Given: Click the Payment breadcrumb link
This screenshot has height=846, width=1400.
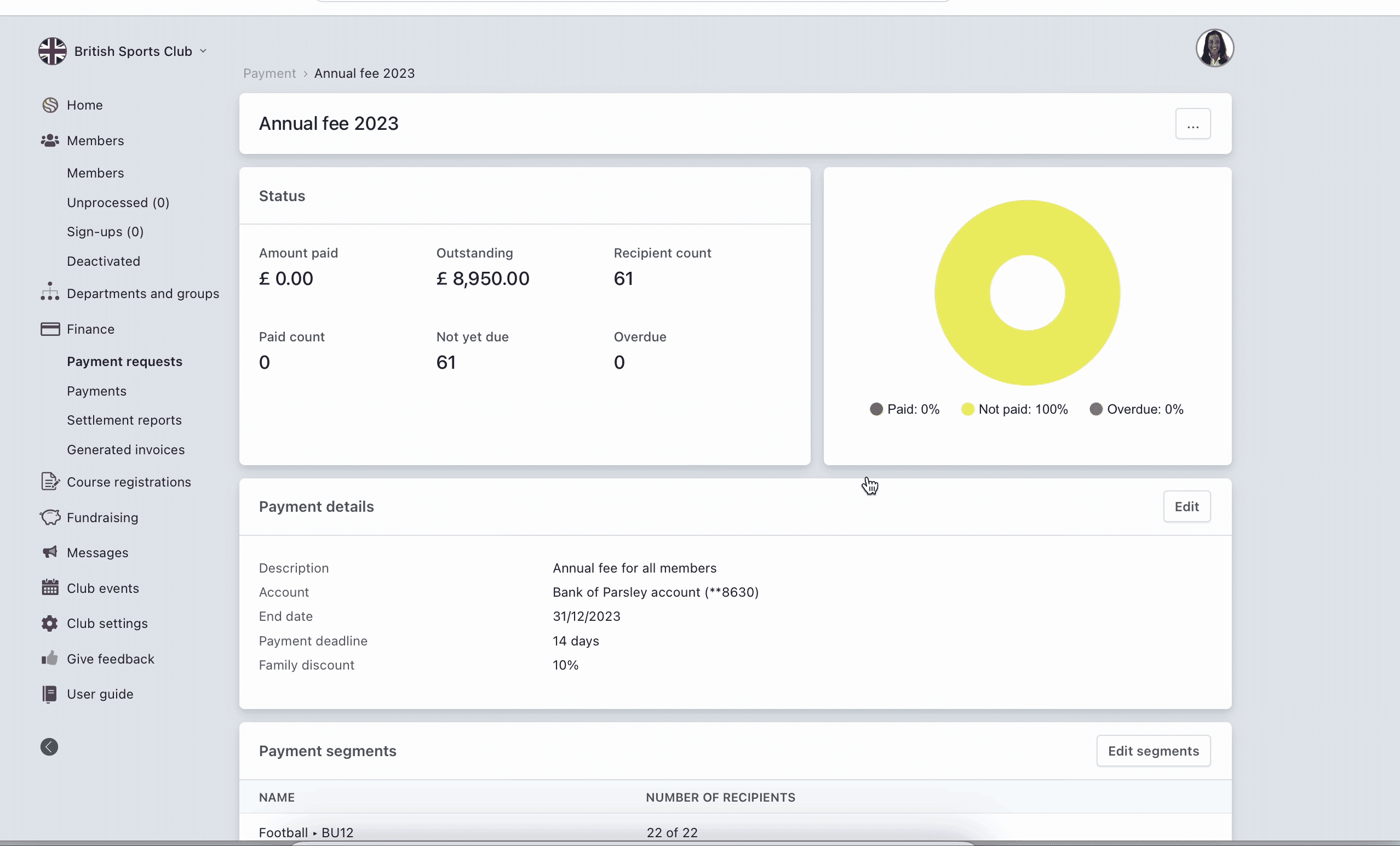Looking at the screenshot, I should coord(269,73).
